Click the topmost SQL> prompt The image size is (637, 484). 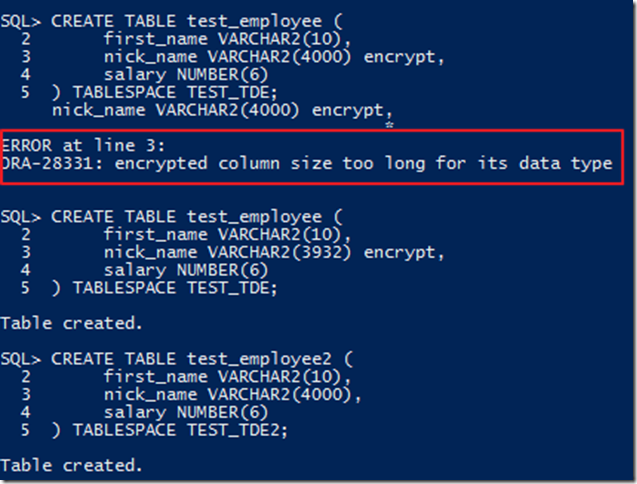[22, 20]
